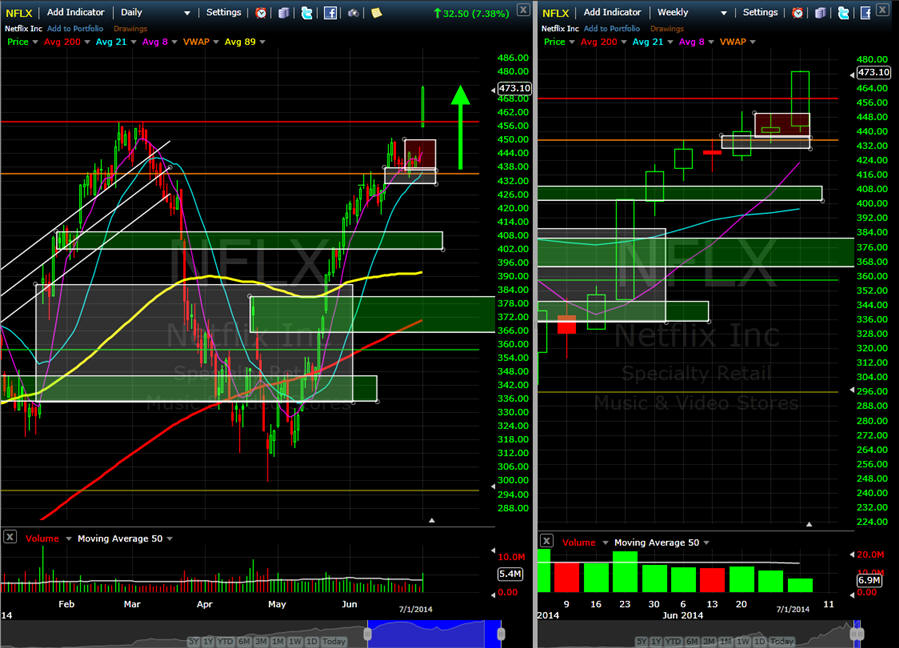899x648 pixels.
Task: Select 3M range in Daily chart
Action: click(x=261, y=641)
